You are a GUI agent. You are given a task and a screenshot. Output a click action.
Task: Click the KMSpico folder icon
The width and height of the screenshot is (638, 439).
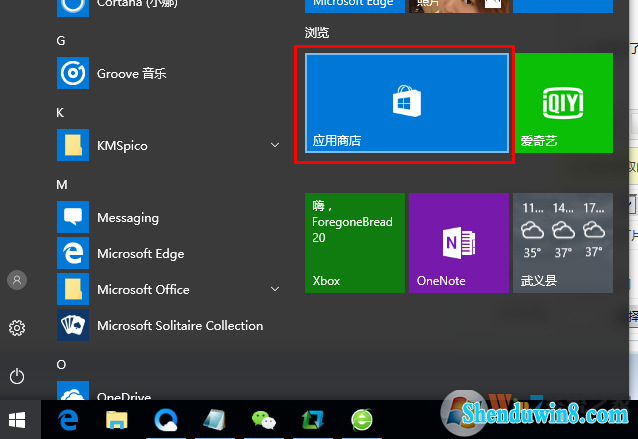(73, 145)
